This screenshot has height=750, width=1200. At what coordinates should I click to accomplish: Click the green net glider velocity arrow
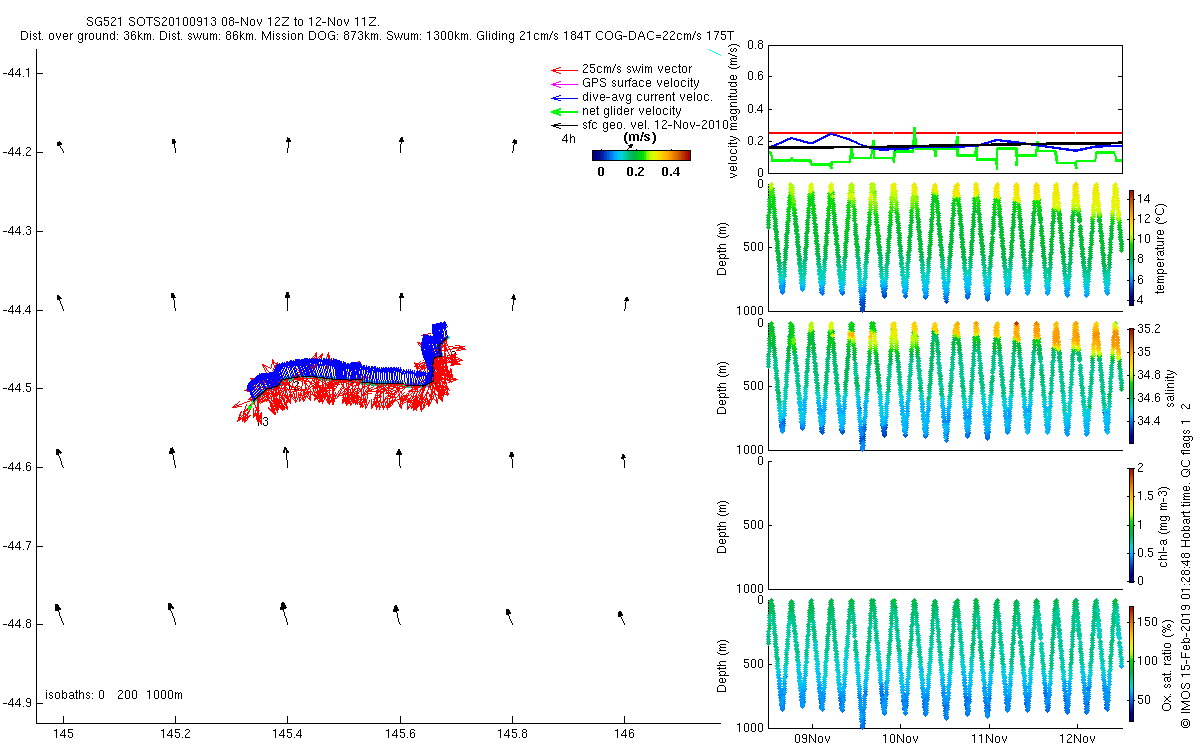[563, 111]
